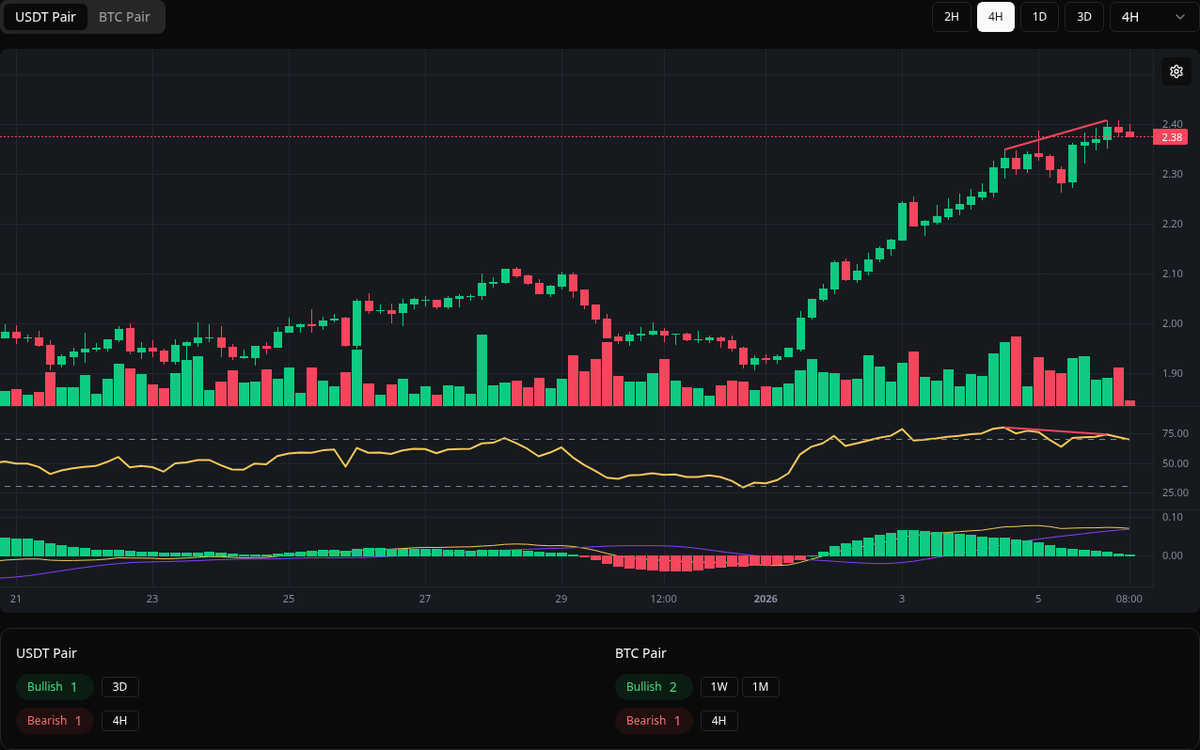Click the red 2.38 price tag on axis
The width and height of the screenshot is (1200, 750).
[1172, 137]
